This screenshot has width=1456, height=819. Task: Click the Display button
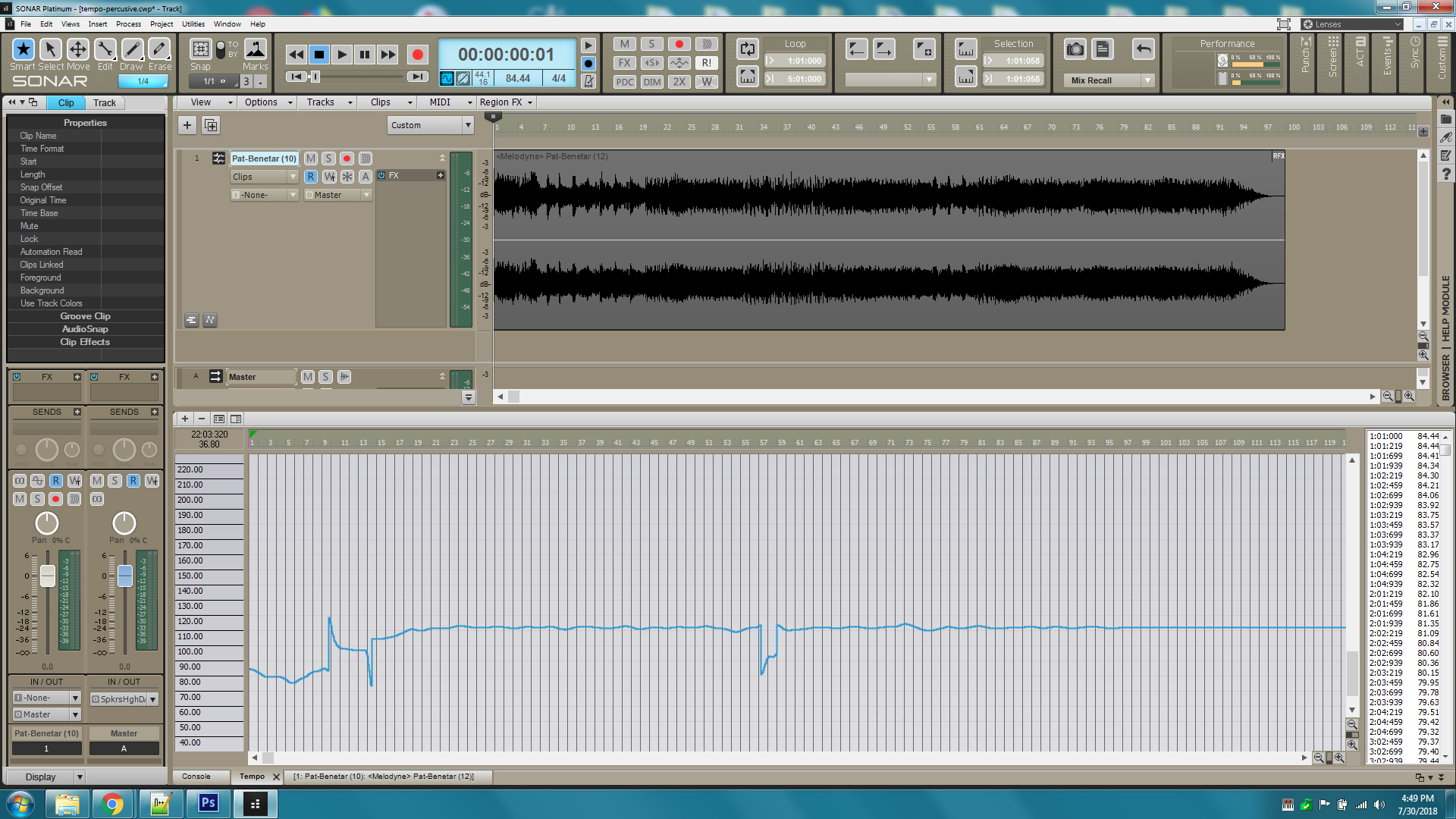tap(41, 777)
